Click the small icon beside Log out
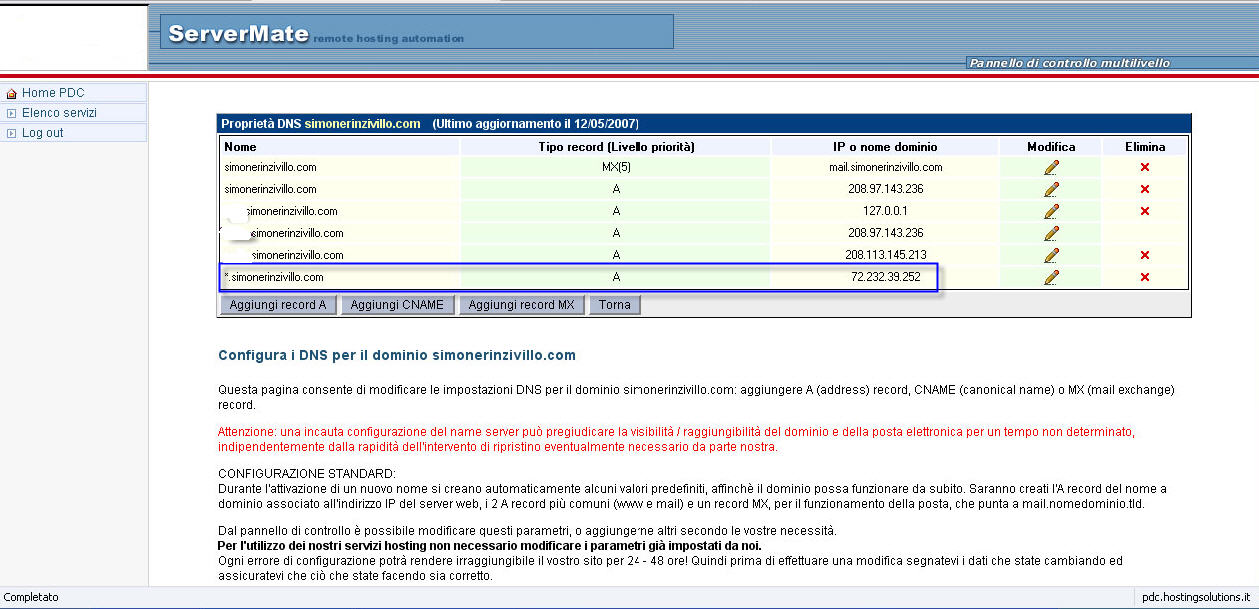Screen dimensions: 1259x609 12,133
